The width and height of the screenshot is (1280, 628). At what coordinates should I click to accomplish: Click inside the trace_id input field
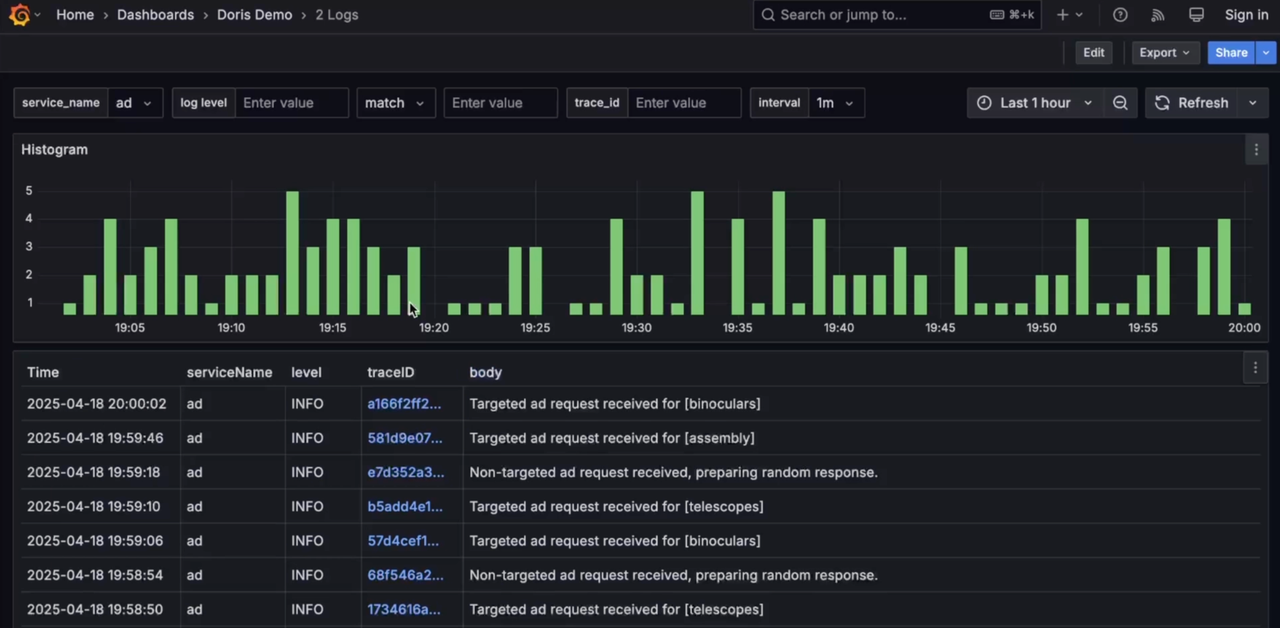click(x=684, y=102)
